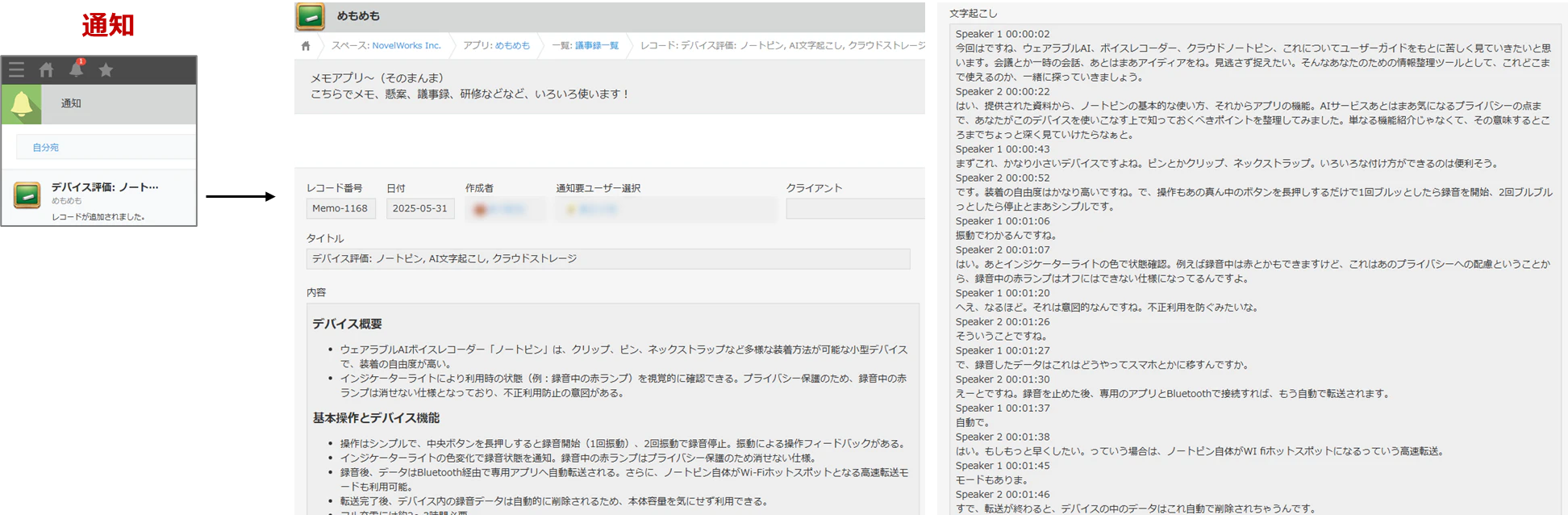This screenshot has height=515, width=1568.
Task: Click the app icon beside デバイス評価 notification
Action: pos(27,195)
